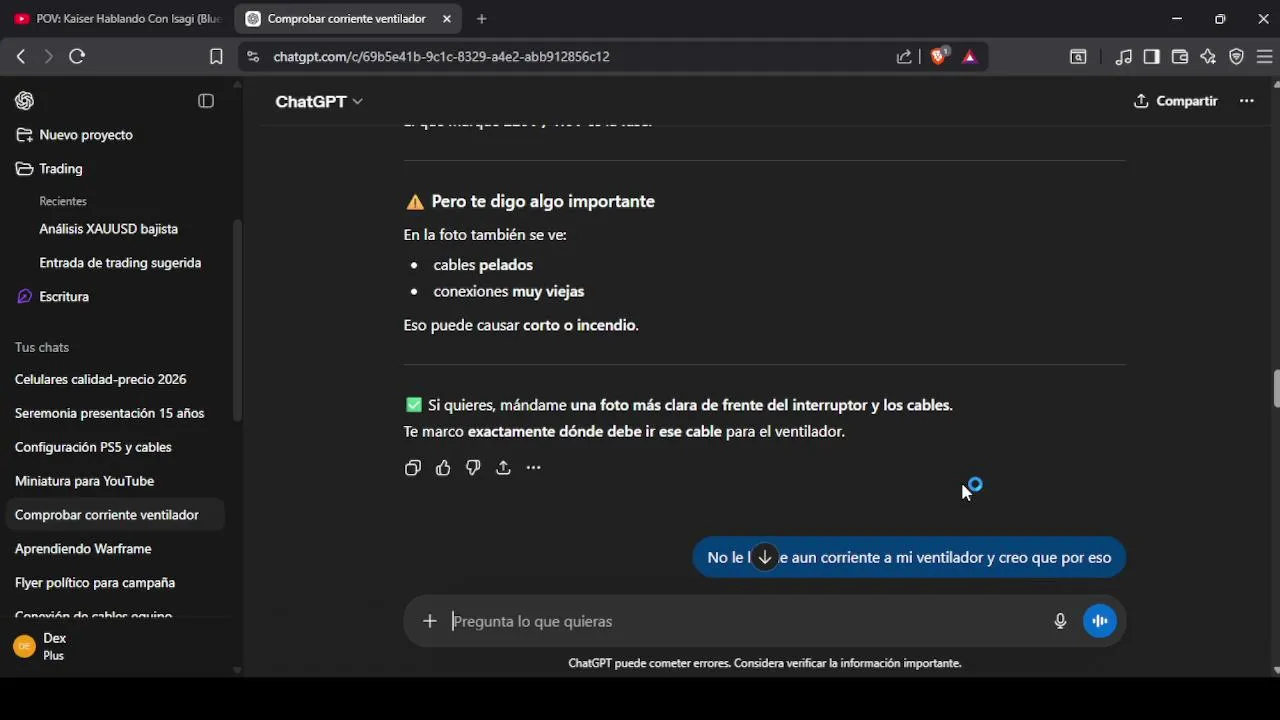Open Brave VPN shield icon

click(x=1236, y=57)
